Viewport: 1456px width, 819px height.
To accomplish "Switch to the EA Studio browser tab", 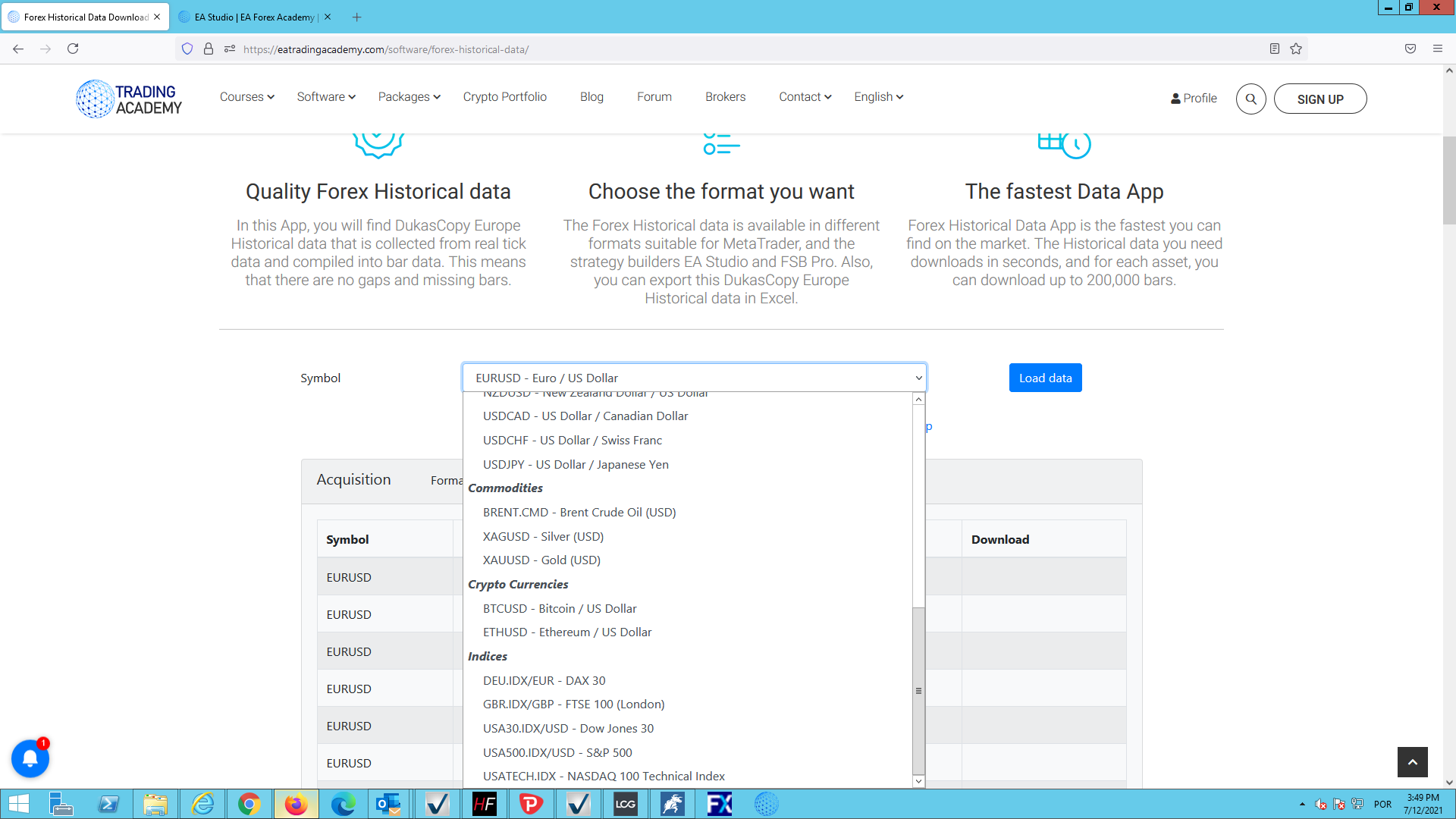I will click(x=255, y=17).
